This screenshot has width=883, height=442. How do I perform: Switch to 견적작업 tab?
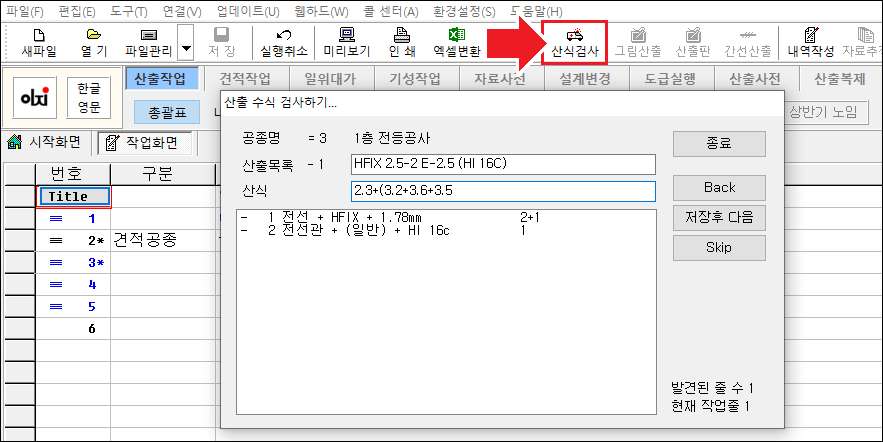click(245, 79)
